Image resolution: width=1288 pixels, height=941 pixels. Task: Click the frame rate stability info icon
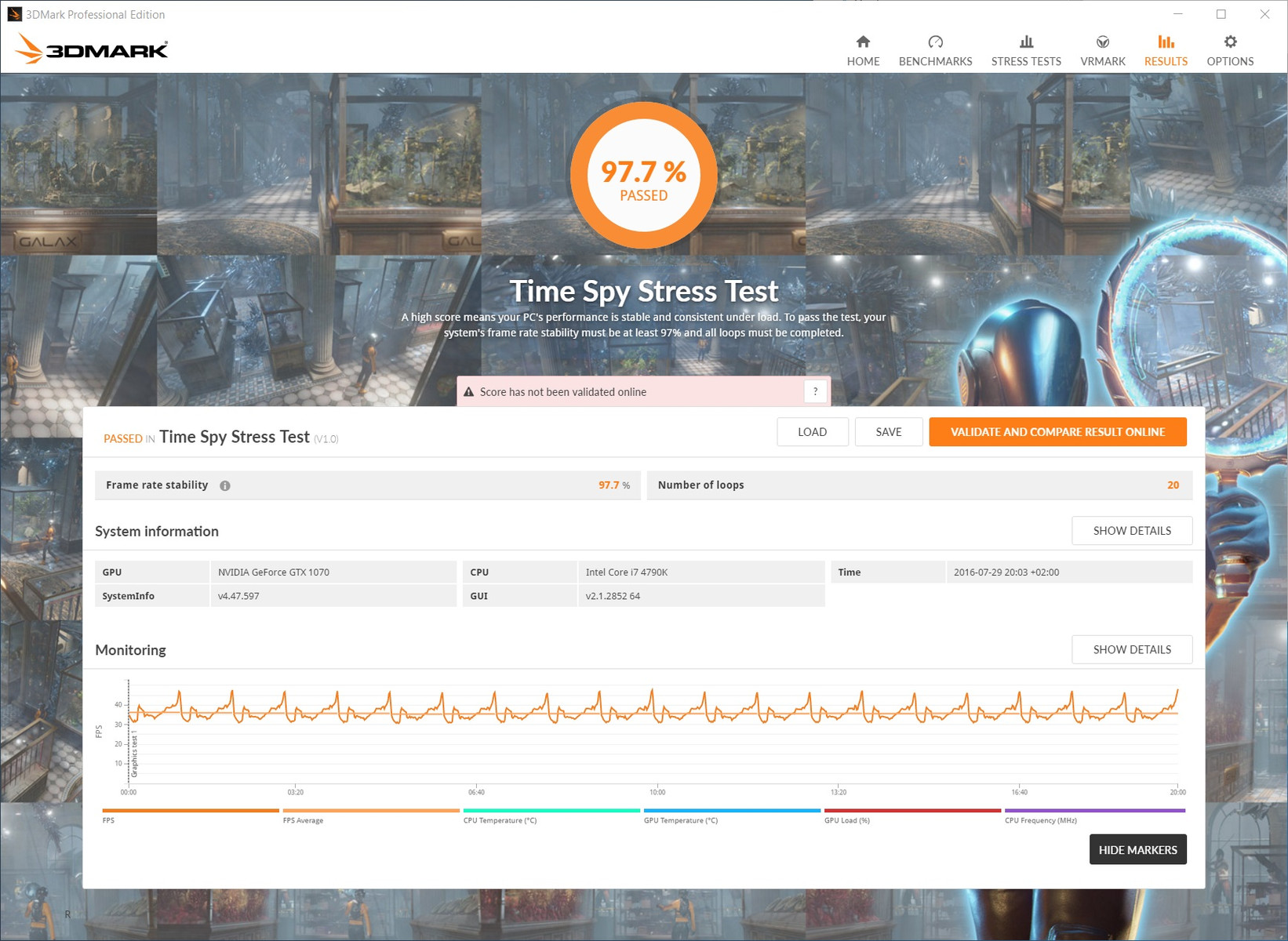(x=225, y=485)
